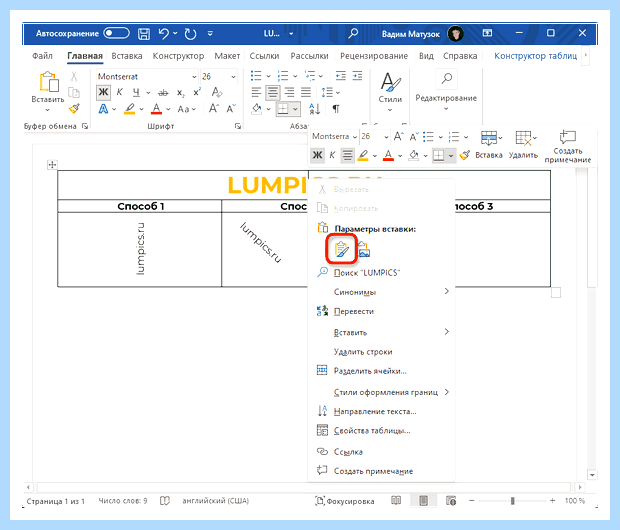This screenshot has height=530, width=620.
Task: Click the table move handle cross icon
Action: (x=52, y=165)
